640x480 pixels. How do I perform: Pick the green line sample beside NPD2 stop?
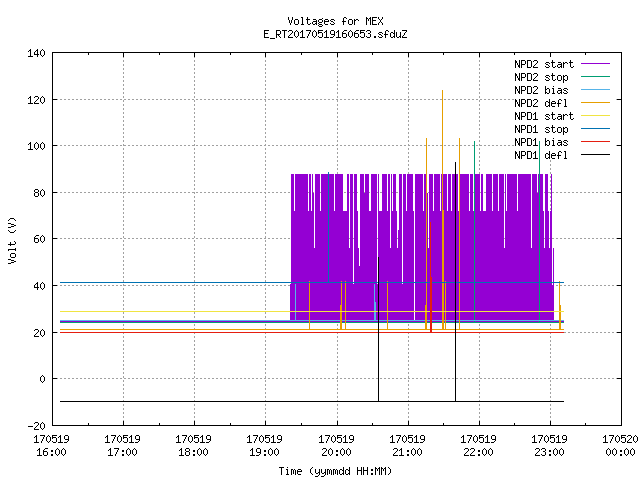pos(596,77)
